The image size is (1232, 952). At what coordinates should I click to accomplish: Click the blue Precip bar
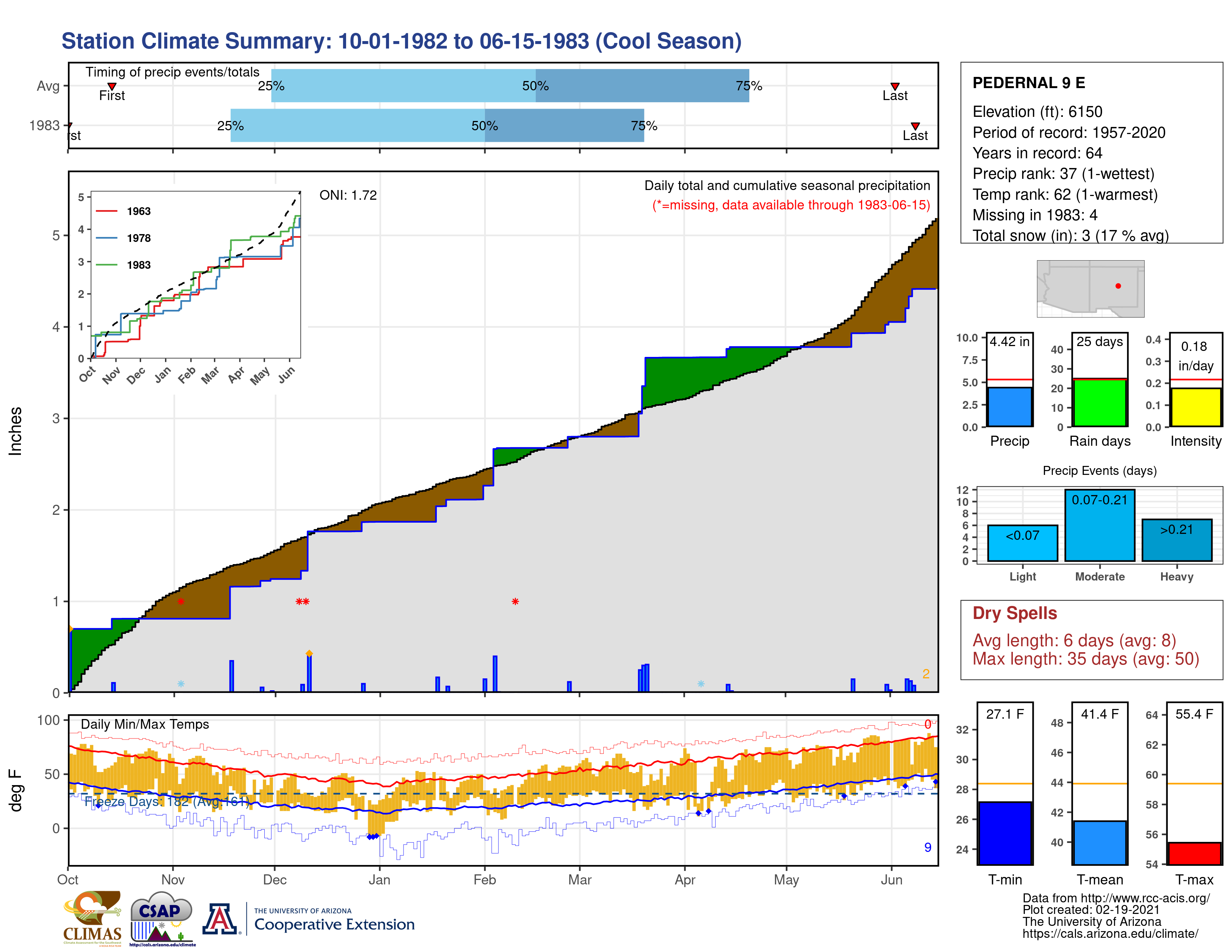pos(1010,407)
